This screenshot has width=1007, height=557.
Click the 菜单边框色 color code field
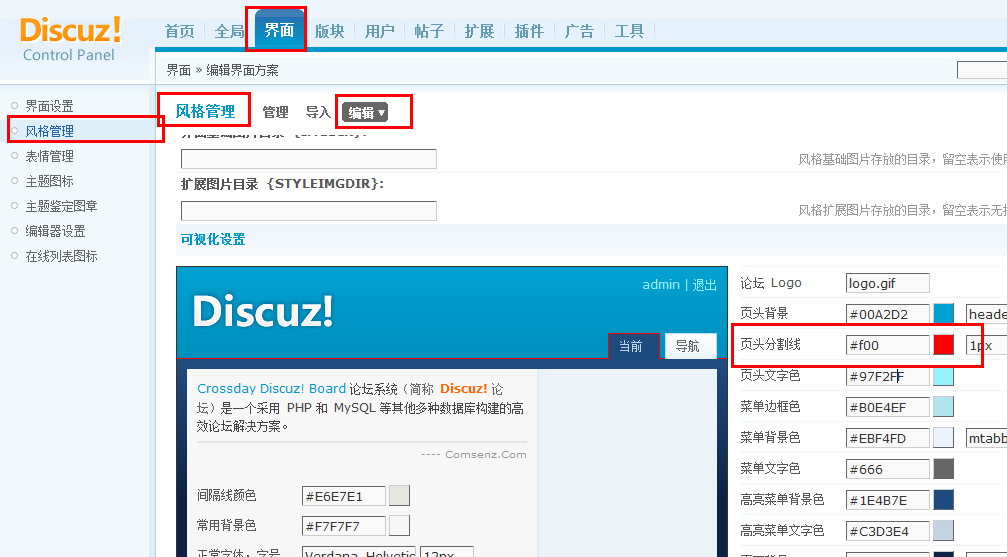click(x=888, y=407)
